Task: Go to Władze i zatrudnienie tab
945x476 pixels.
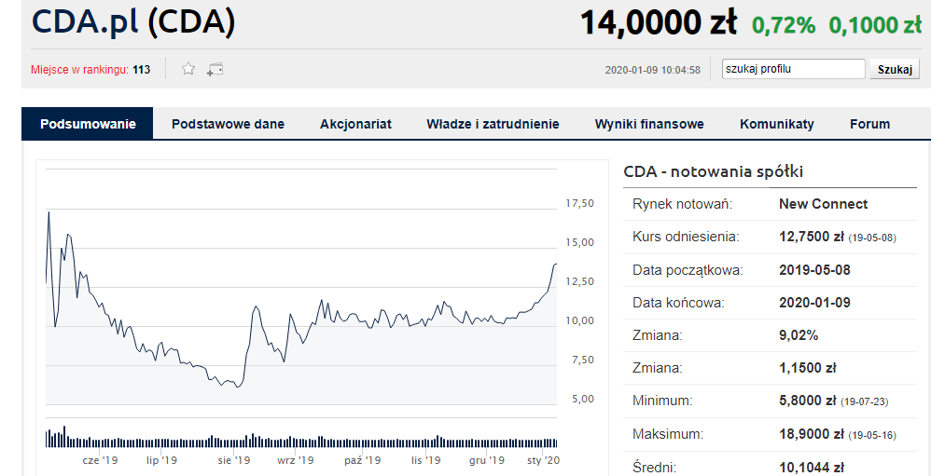Action: click(x=492, y=124)
